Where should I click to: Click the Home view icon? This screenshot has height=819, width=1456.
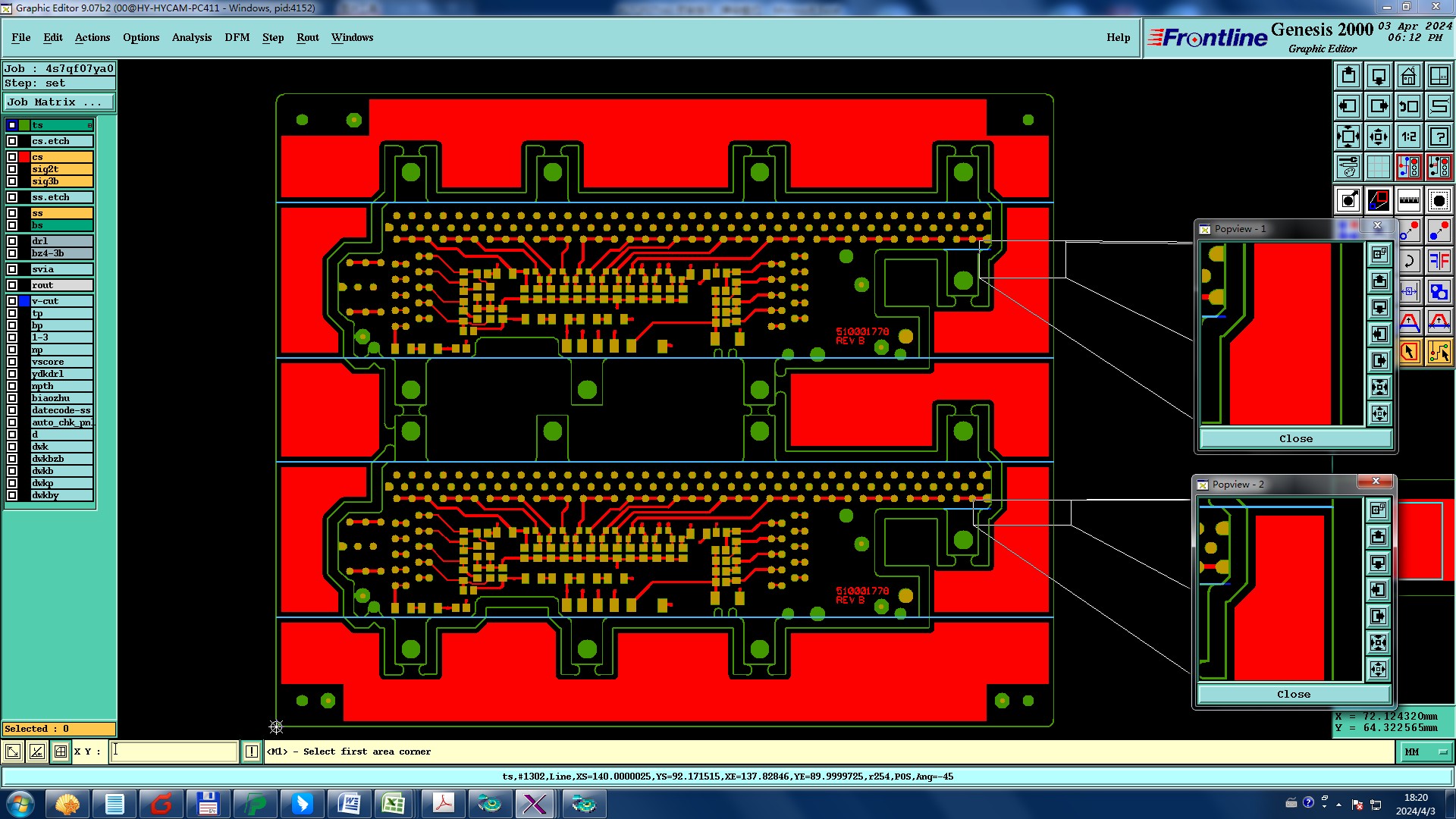(x=1408, y=76)
